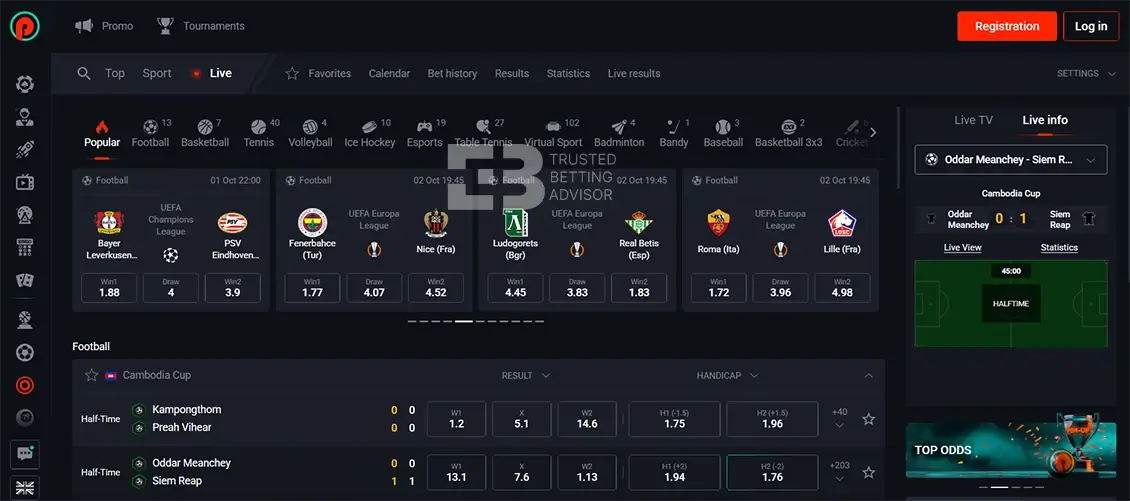
Task: Open the live chat support icon
Action: [25, 453]
